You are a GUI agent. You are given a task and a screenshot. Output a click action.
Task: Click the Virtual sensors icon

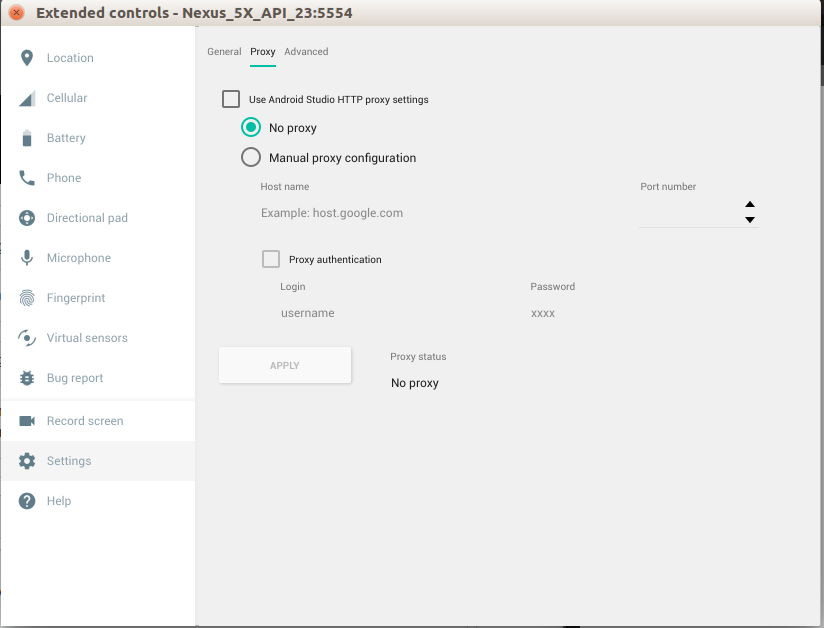(27, 338)
